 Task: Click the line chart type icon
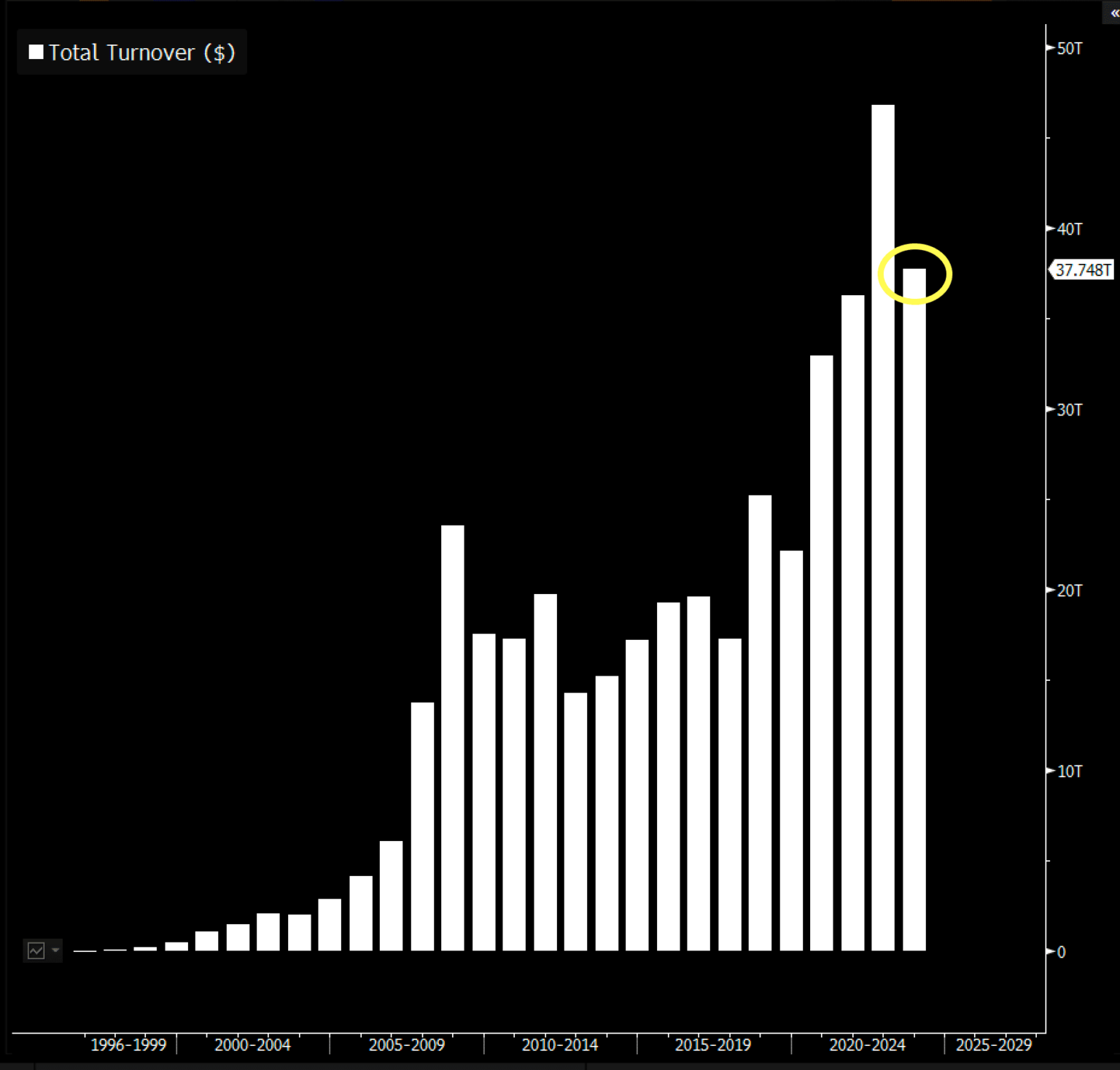coord(36,950)
